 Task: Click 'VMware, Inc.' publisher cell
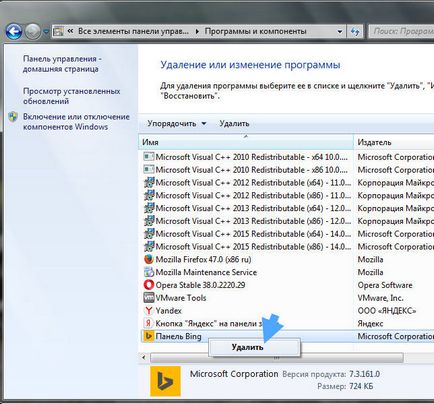tap(380, 298)
